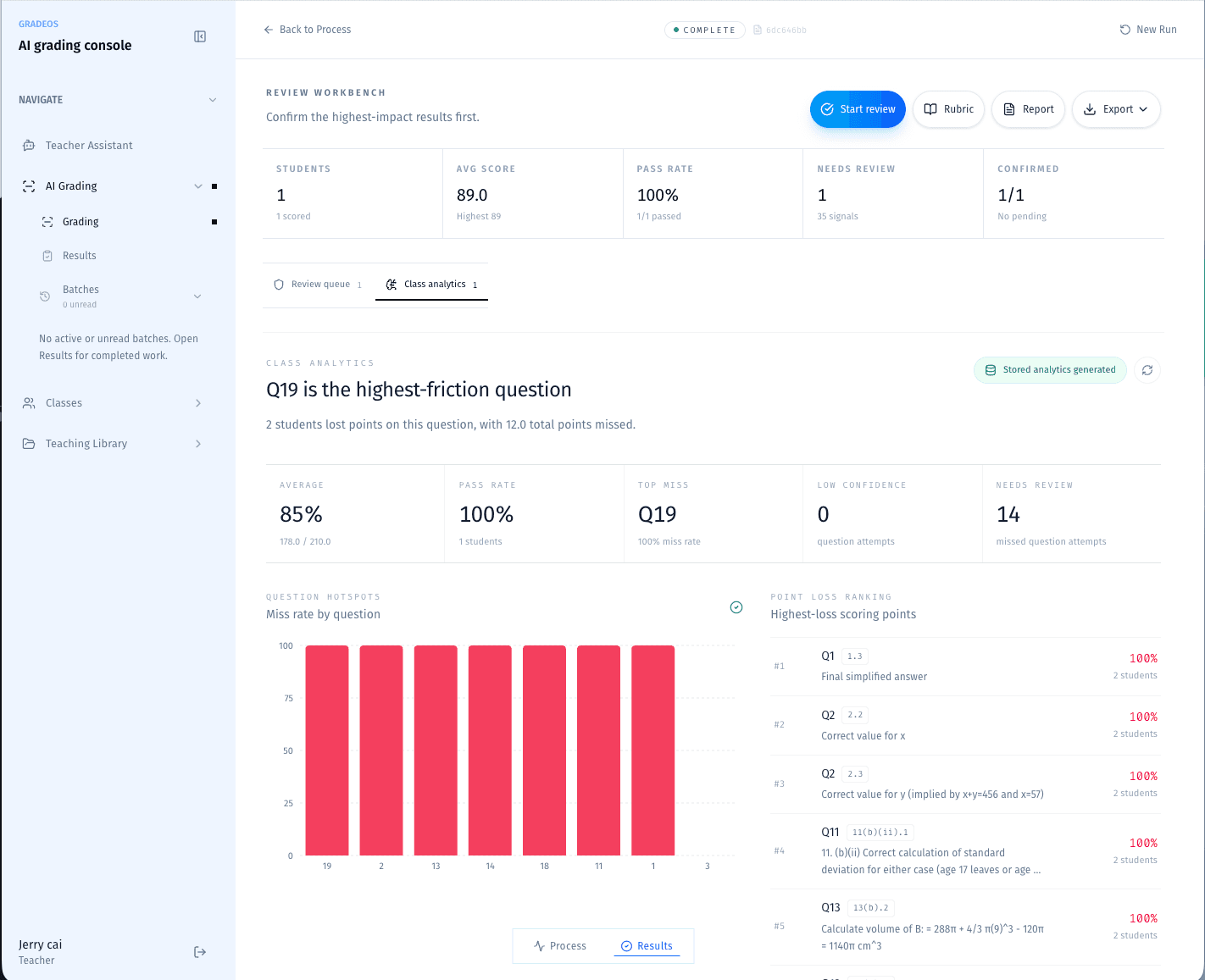Click the document icon next to run ID
This screenshot has width=1205, height=980.
758,30
